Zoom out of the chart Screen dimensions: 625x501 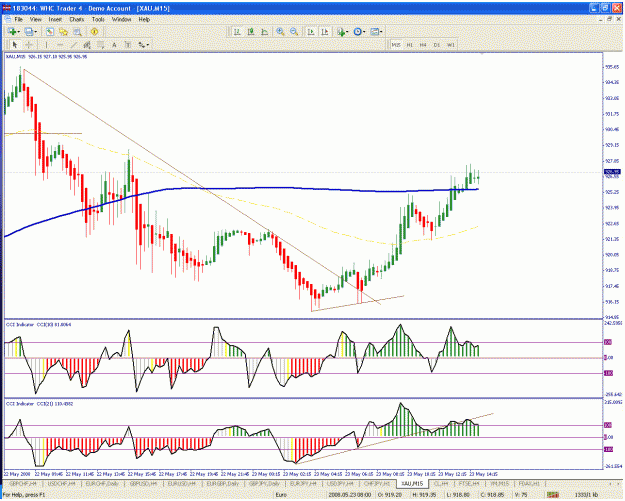[294, 32]
